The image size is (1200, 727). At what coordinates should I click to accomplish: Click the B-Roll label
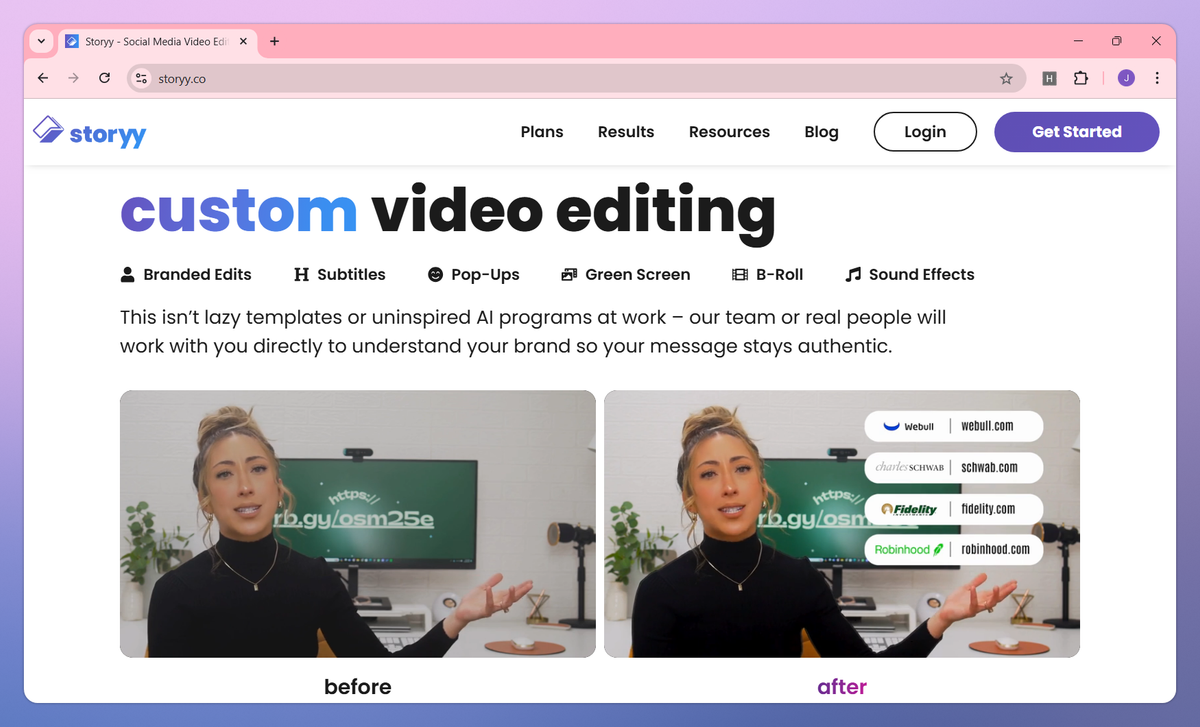click(x=779, y=274)
